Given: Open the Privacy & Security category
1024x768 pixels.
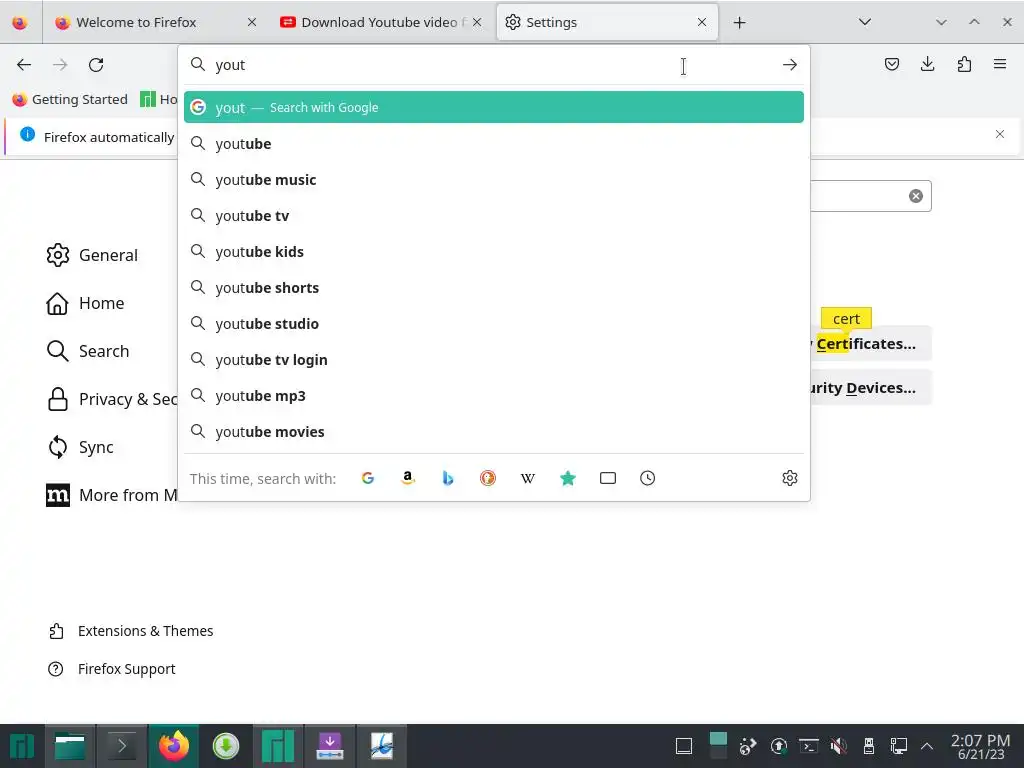Looking at the screenshot, I should tap(112, 399).
